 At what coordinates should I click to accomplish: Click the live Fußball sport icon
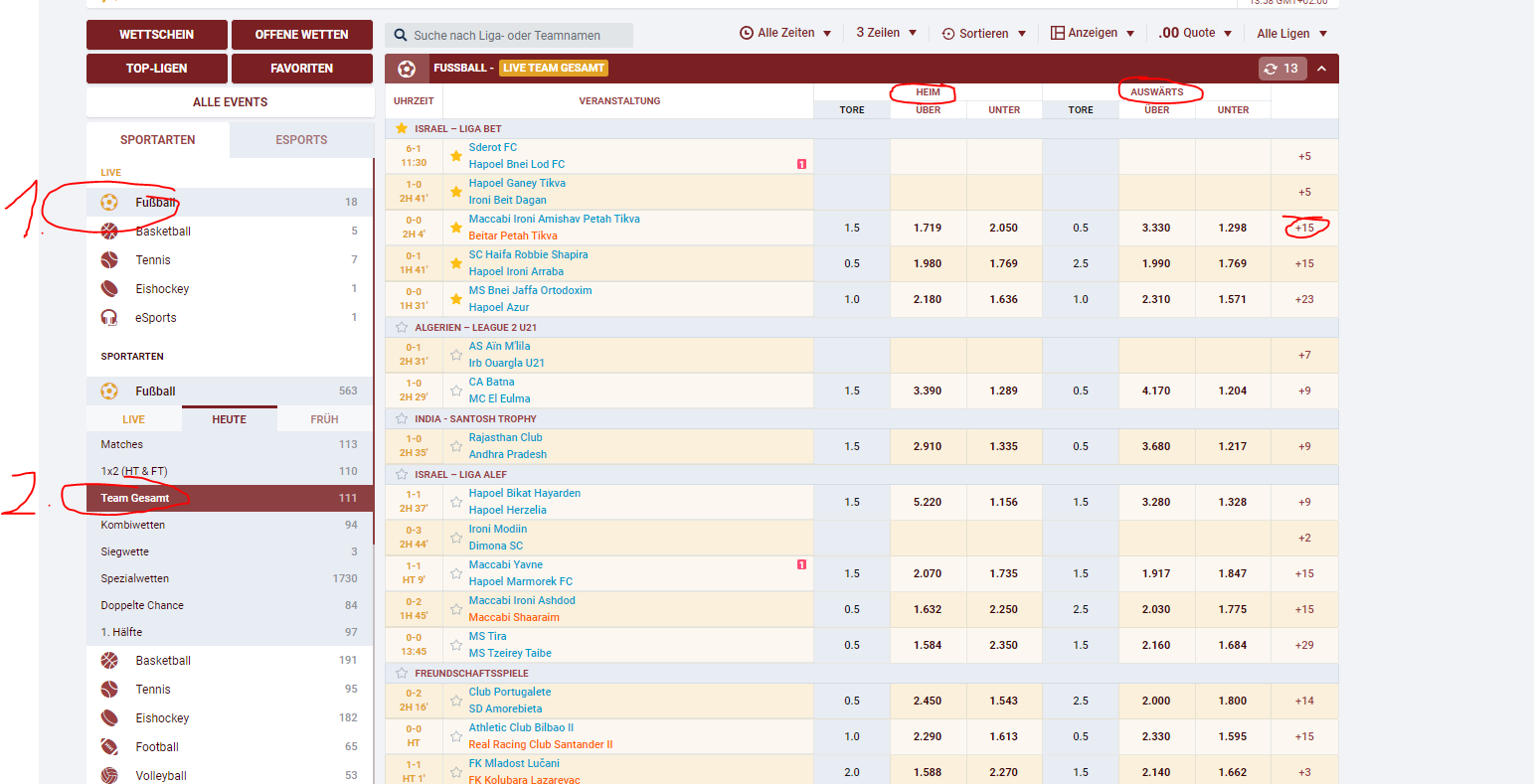[109, 203]
